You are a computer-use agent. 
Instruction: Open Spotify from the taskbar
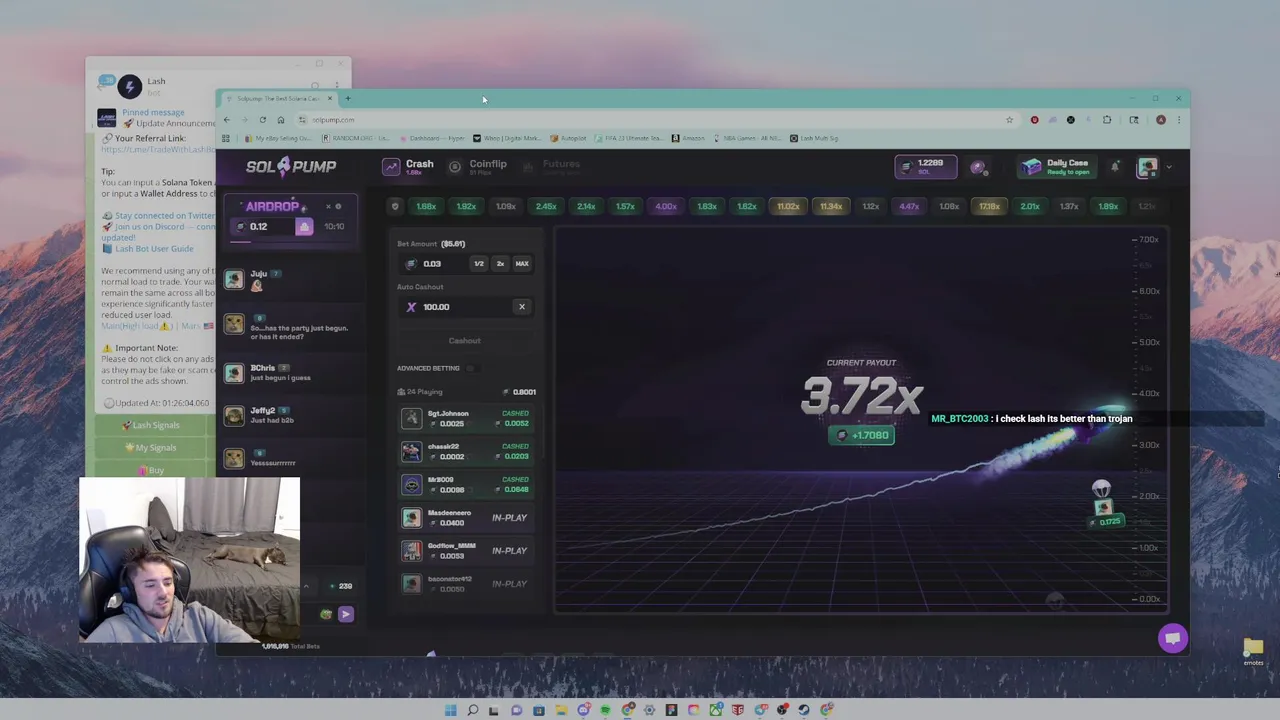pos(605,710)
